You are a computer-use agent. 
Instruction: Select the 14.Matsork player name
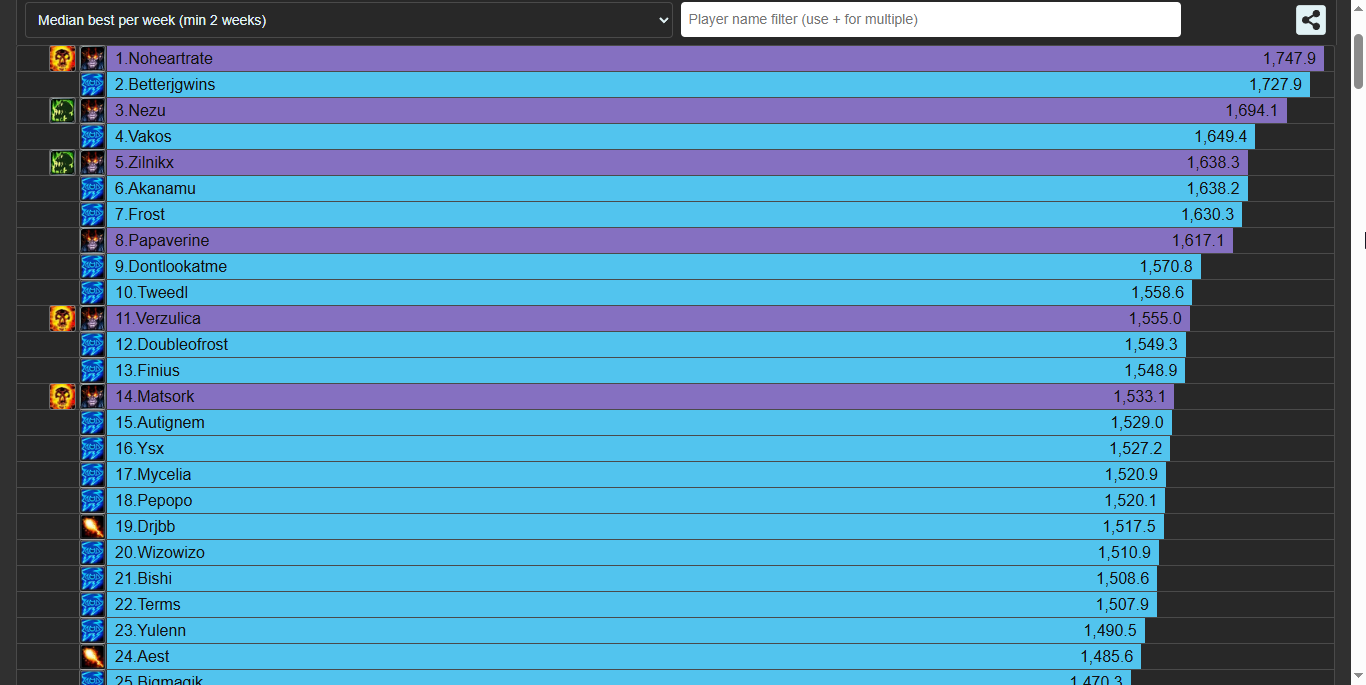click(155, 397)
